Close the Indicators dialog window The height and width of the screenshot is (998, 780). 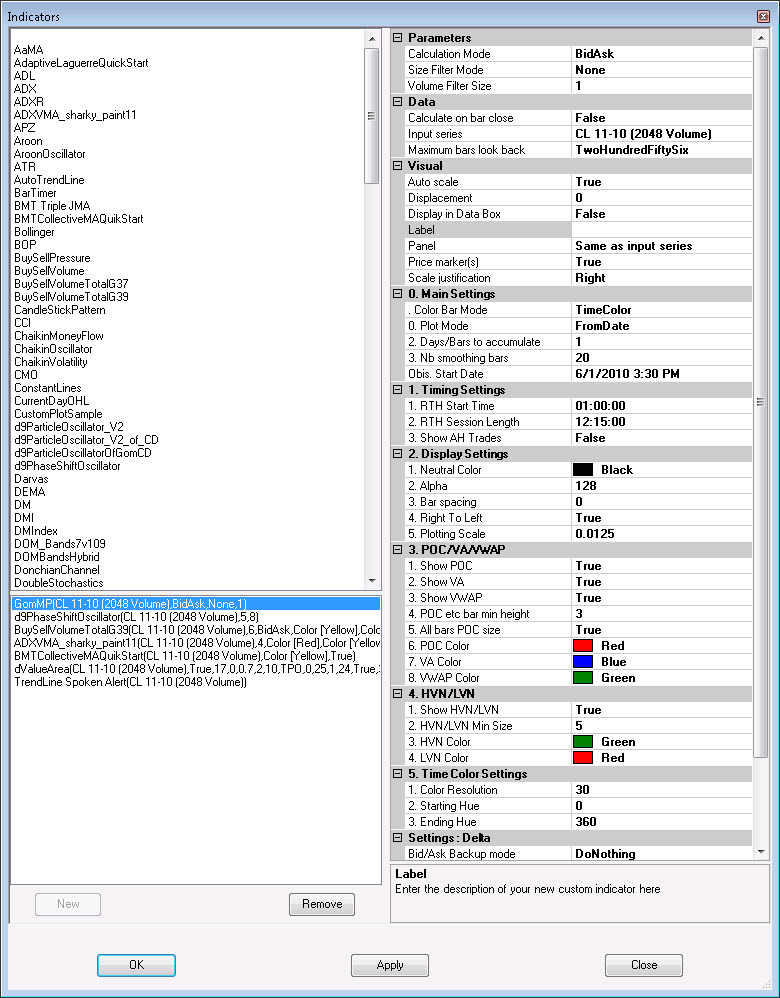pos(763,16)
